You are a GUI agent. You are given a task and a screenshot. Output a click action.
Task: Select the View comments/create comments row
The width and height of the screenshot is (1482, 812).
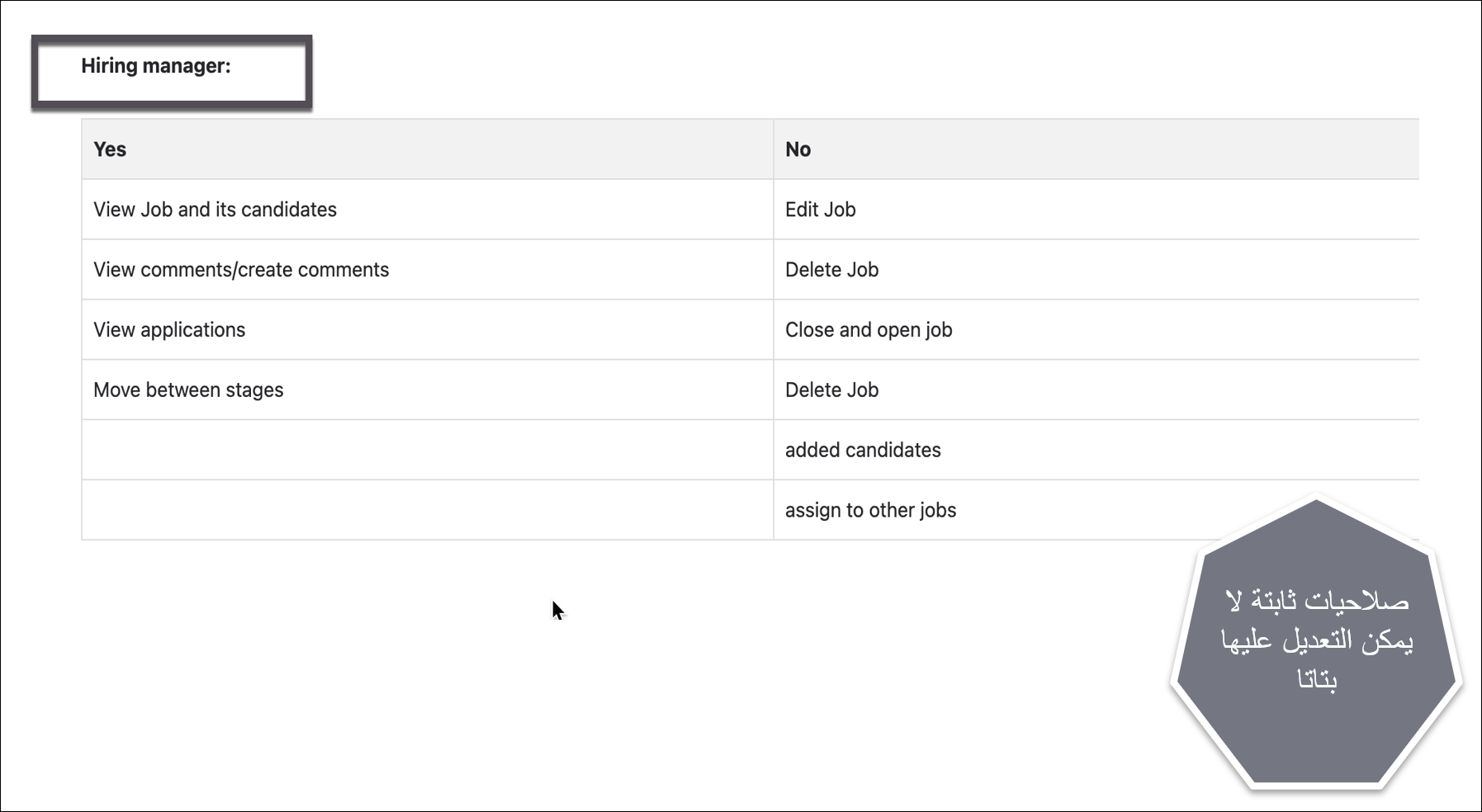[241, 270]
